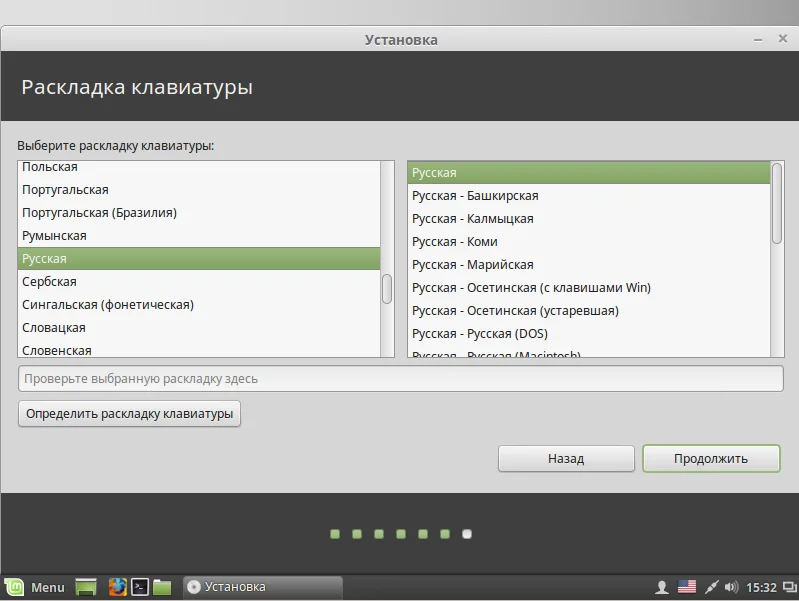This screenshot has width=799, height=601.
Task: Select Русская - Башкирская variant
Action: [x=589, y=196]
